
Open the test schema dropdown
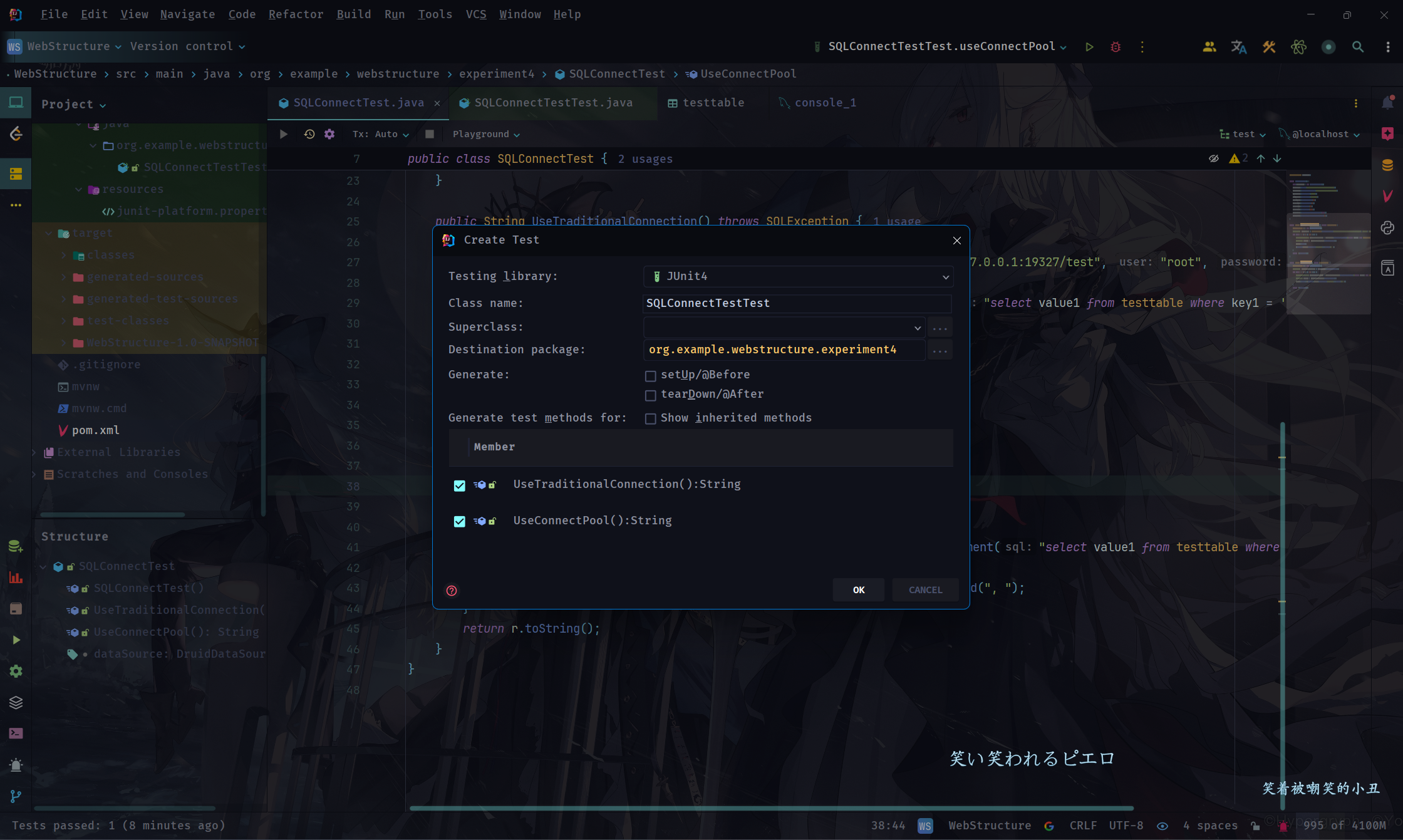(x=1243, y=134)
